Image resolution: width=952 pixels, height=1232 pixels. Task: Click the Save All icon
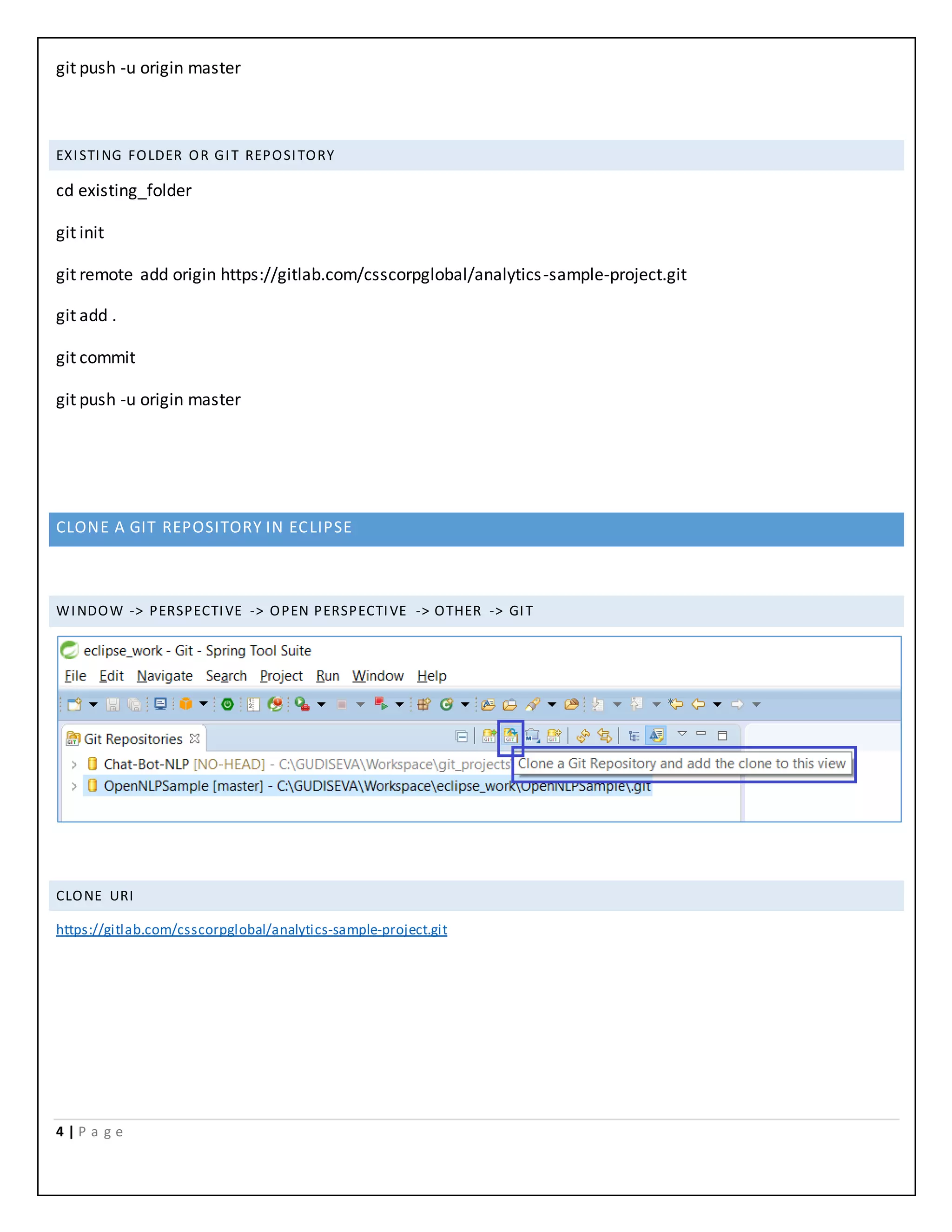point(134,704)
